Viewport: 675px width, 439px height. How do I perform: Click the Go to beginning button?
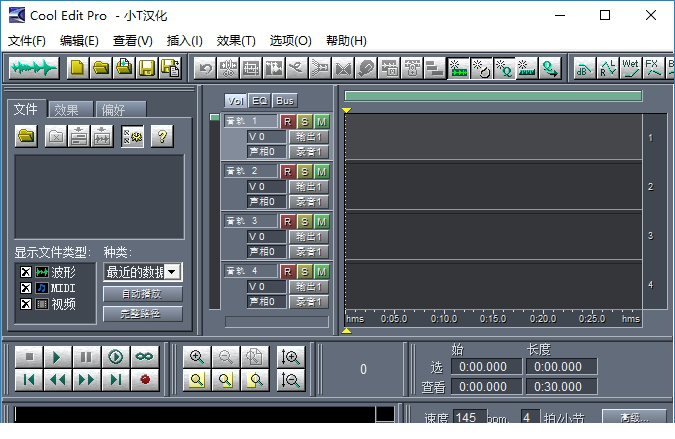click(x=29, y=380)
